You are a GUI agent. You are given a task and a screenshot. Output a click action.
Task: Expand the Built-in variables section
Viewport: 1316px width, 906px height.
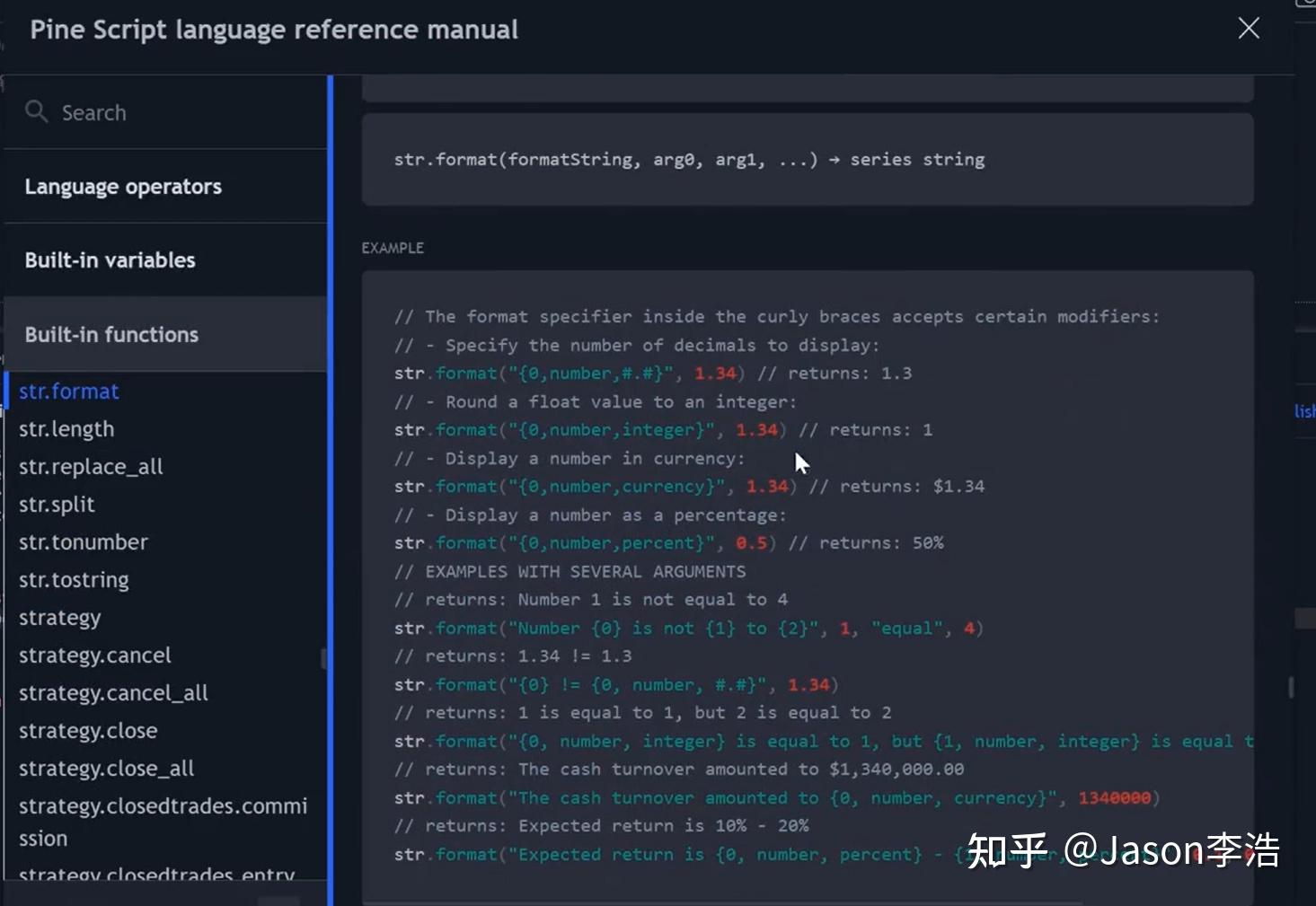tap(110, 259)
